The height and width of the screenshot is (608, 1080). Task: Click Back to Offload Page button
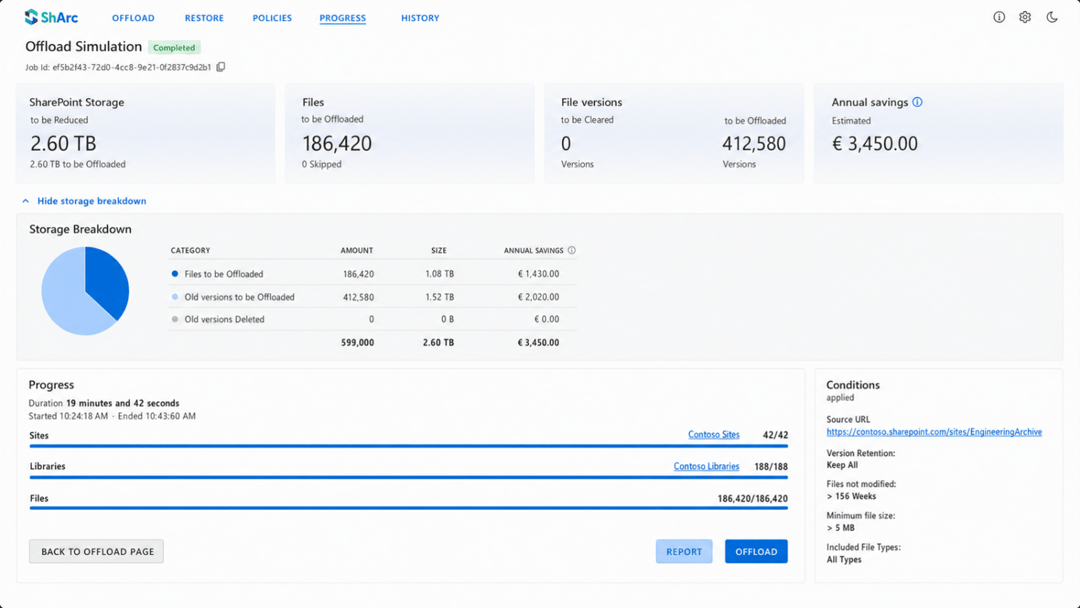pos(96,552)
